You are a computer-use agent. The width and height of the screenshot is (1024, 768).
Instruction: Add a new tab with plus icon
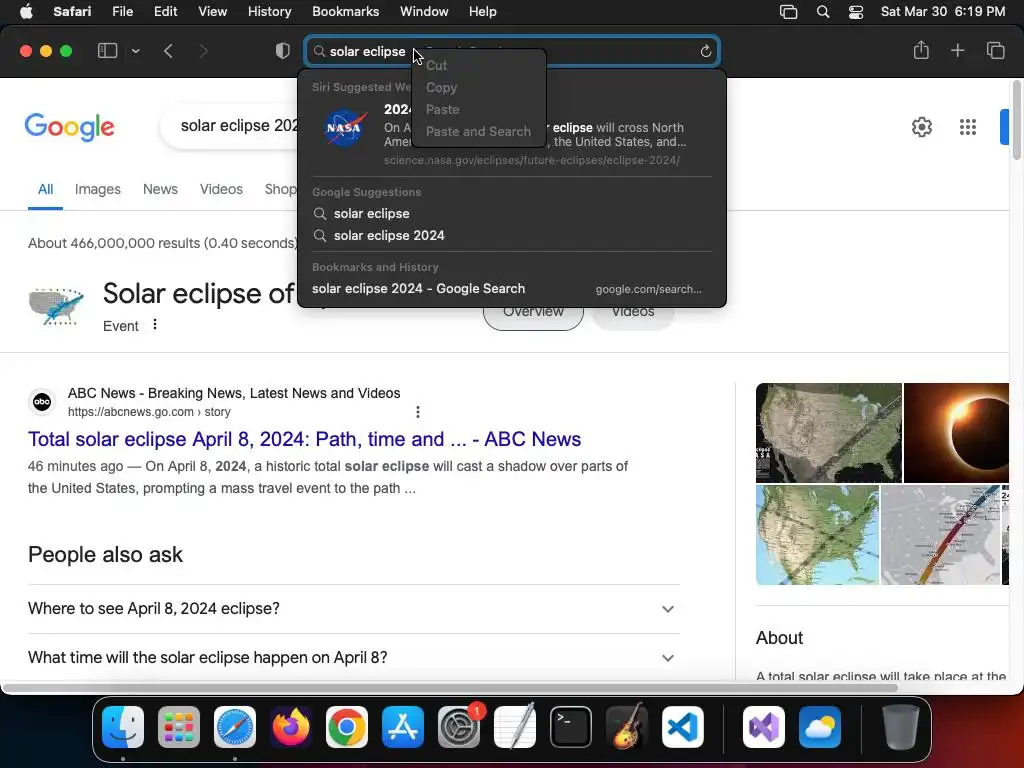point(957,50)
